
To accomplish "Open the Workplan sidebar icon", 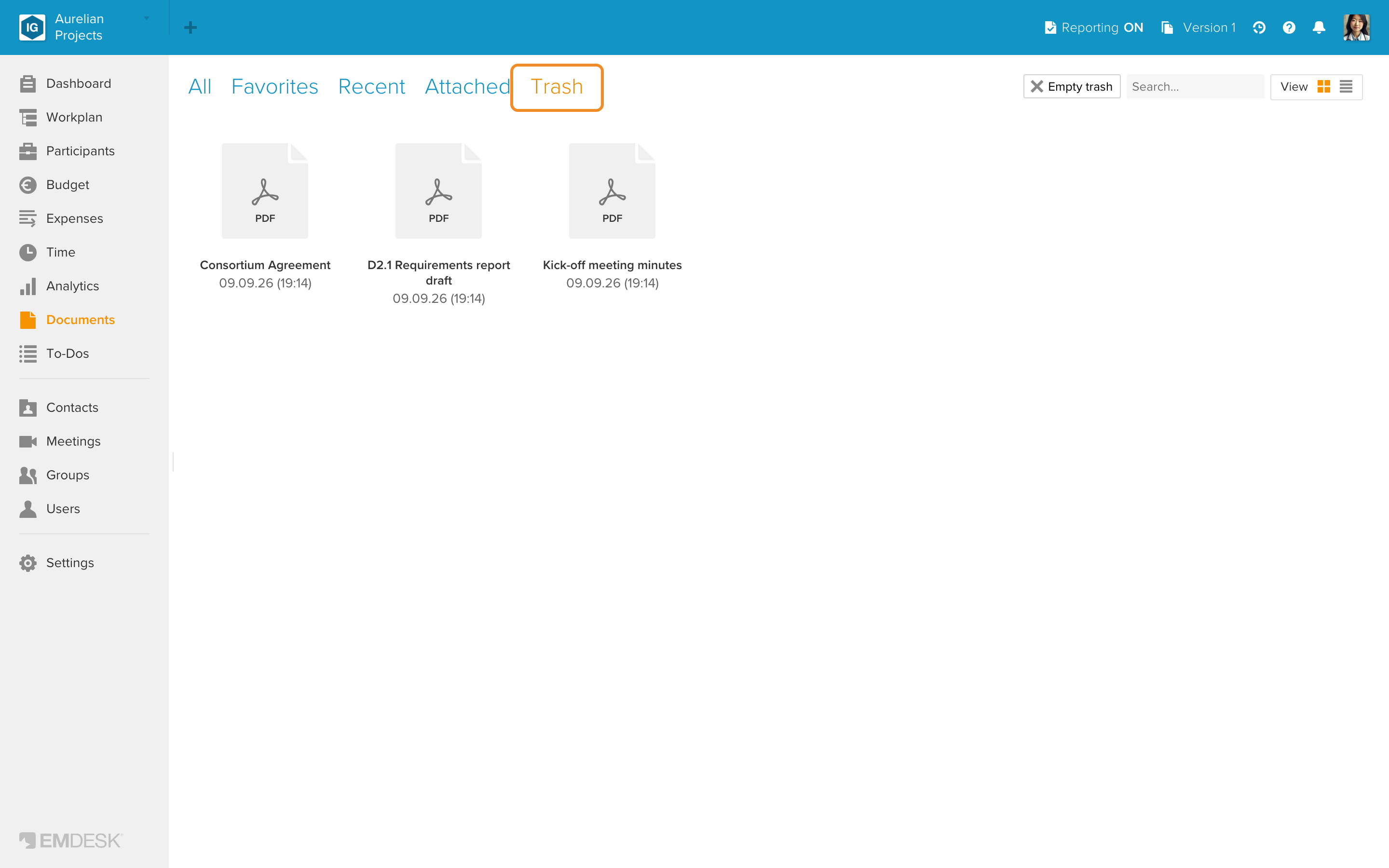I will point(27,118).
